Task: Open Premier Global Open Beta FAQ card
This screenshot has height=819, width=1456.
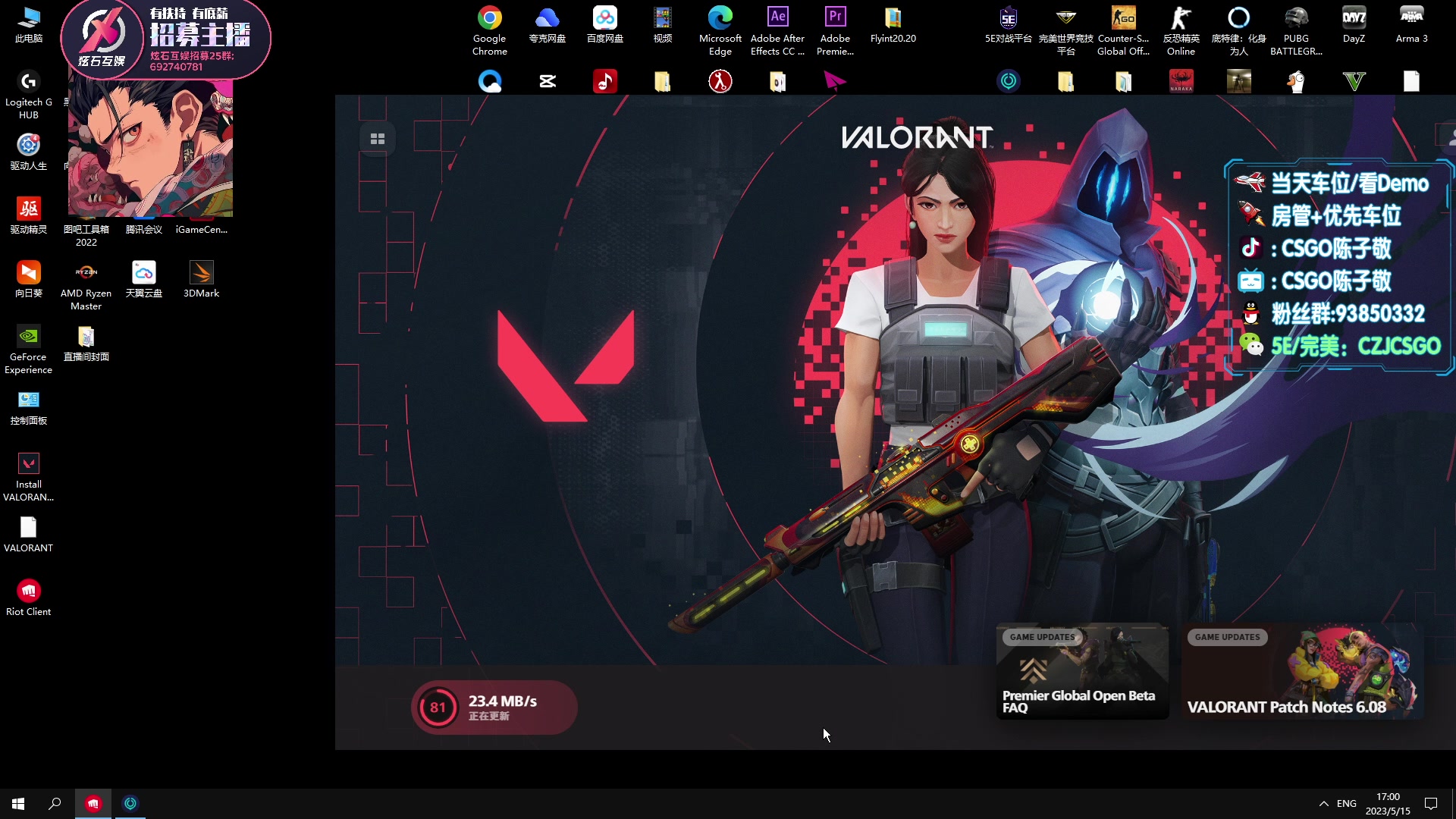Action: pos(1082,671)
